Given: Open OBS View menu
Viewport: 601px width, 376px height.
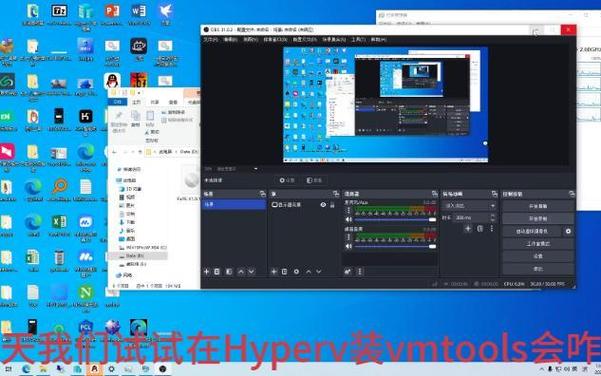Looking at the screenshot, I should [x=250, y=39].
